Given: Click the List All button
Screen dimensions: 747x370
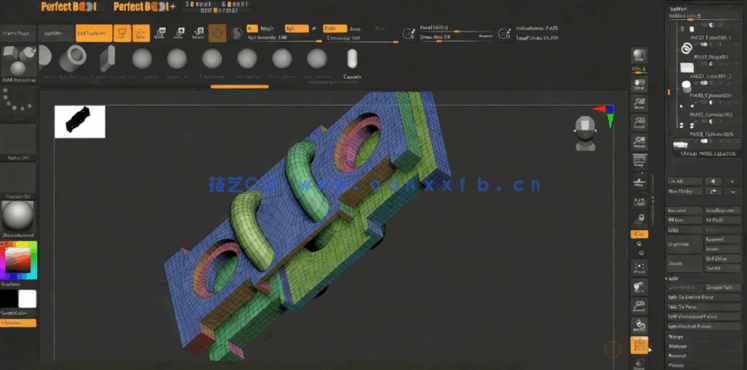Looking at the screenshot, I should (684, 181).
